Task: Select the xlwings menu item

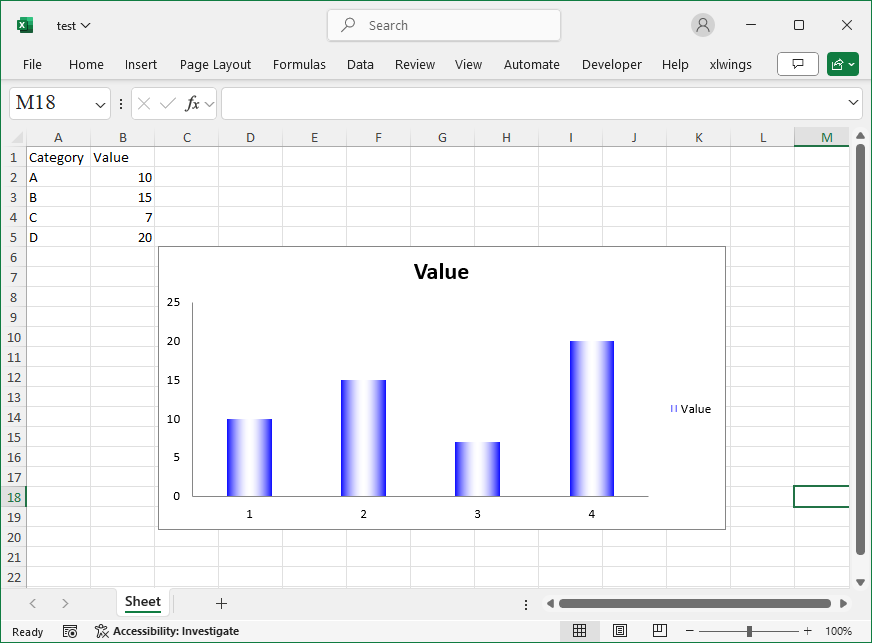Action: [x=731, y=64]
